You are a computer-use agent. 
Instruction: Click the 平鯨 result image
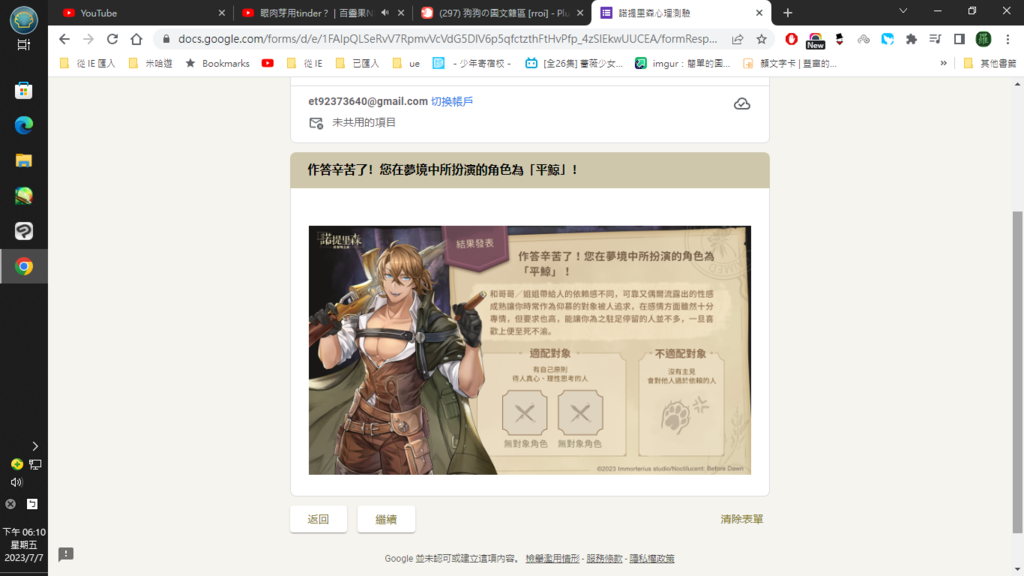point(530,350)
